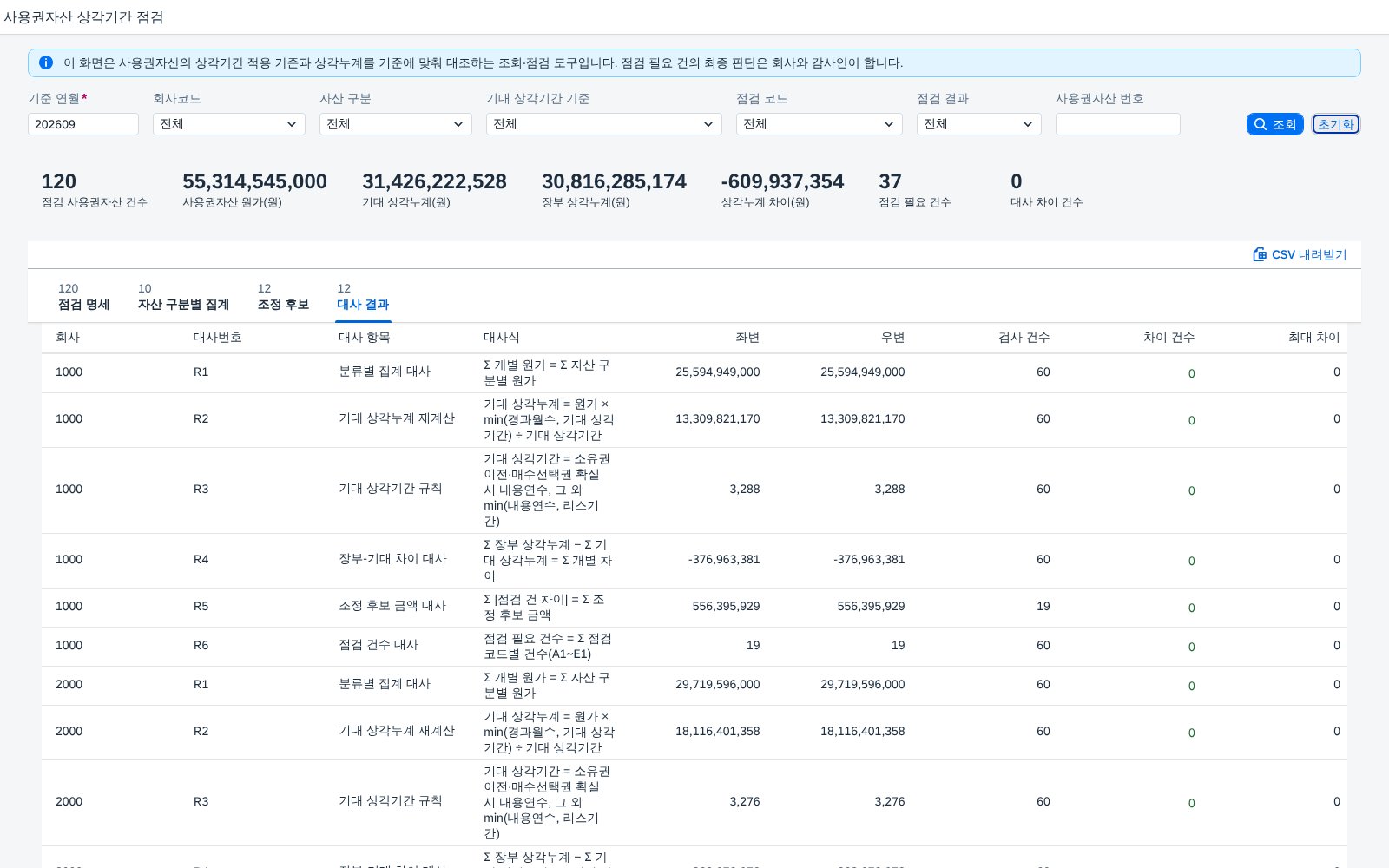Expand the 점검 결과 dropdown
This screenshot has height=868, width=1389.
[979, 124]
